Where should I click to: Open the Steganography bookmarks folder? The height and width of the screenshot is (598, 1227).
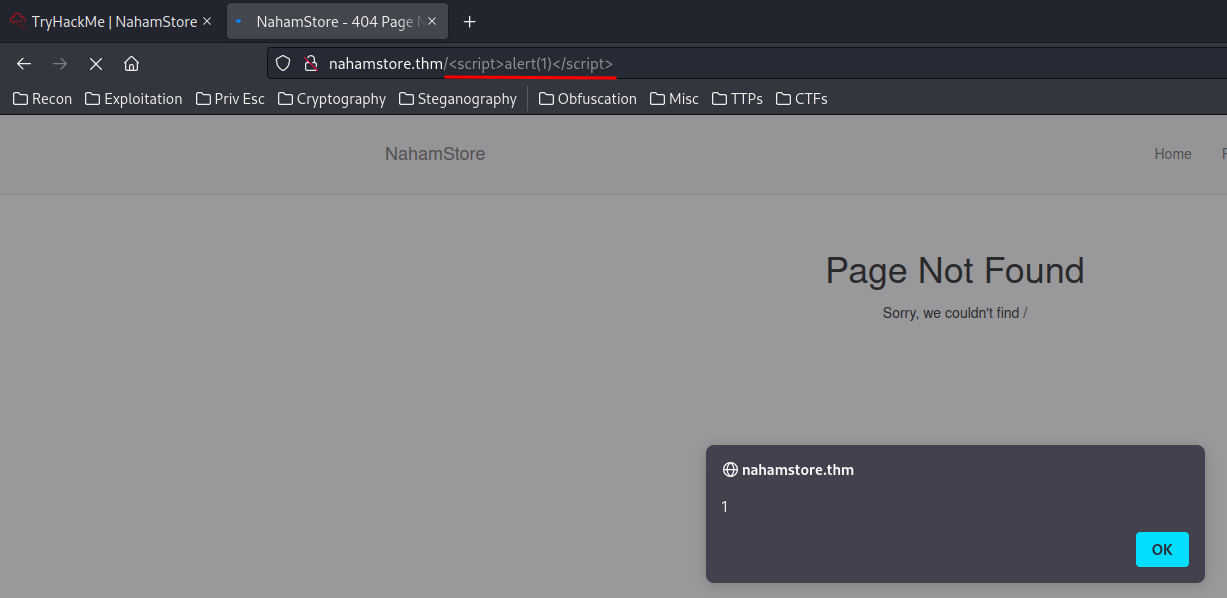458,98
